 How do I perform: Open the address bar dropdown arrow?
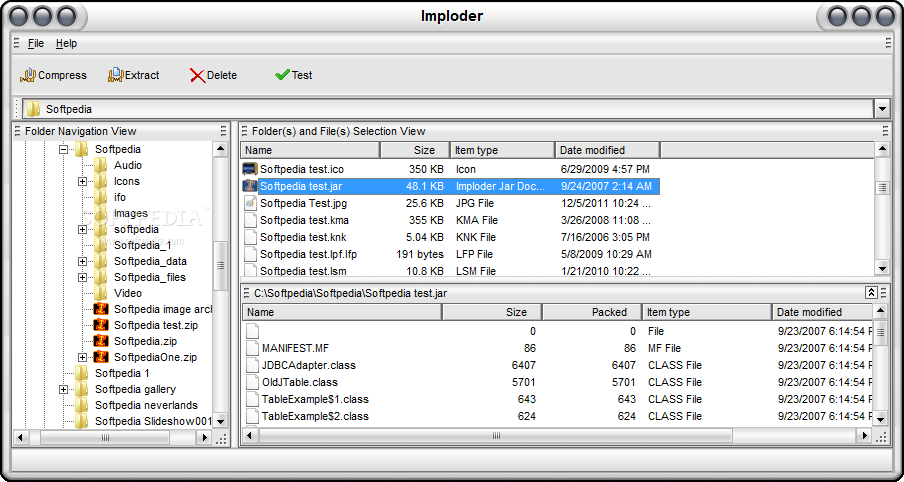click(882, 109)
